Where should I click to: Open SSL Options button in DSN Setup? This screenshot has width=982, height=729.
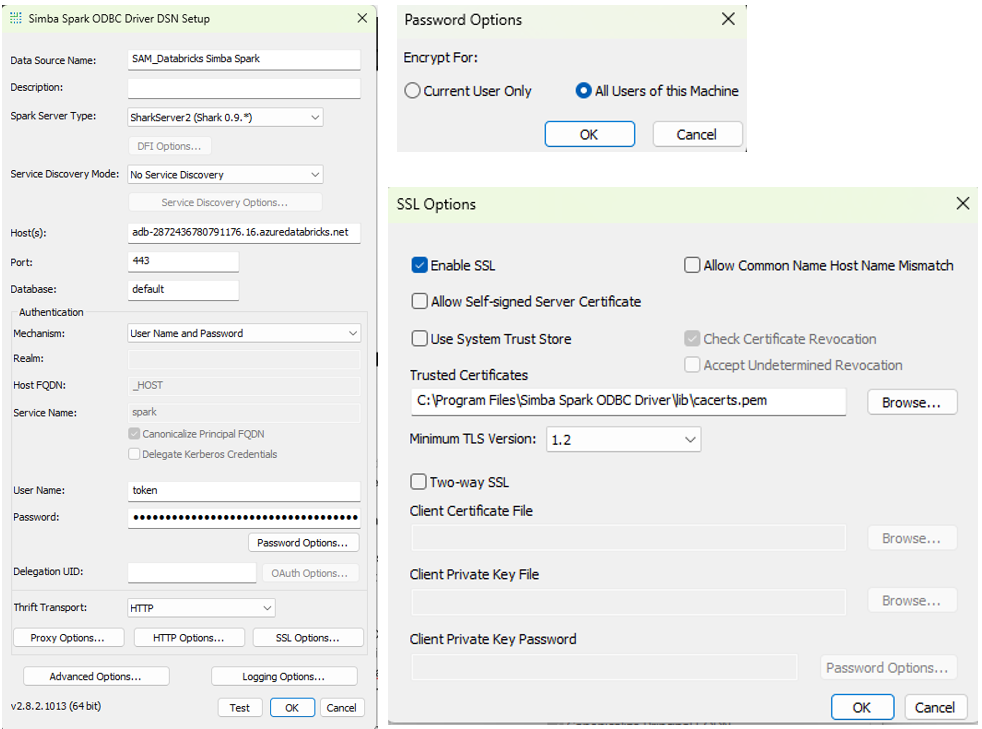[308, 638]
